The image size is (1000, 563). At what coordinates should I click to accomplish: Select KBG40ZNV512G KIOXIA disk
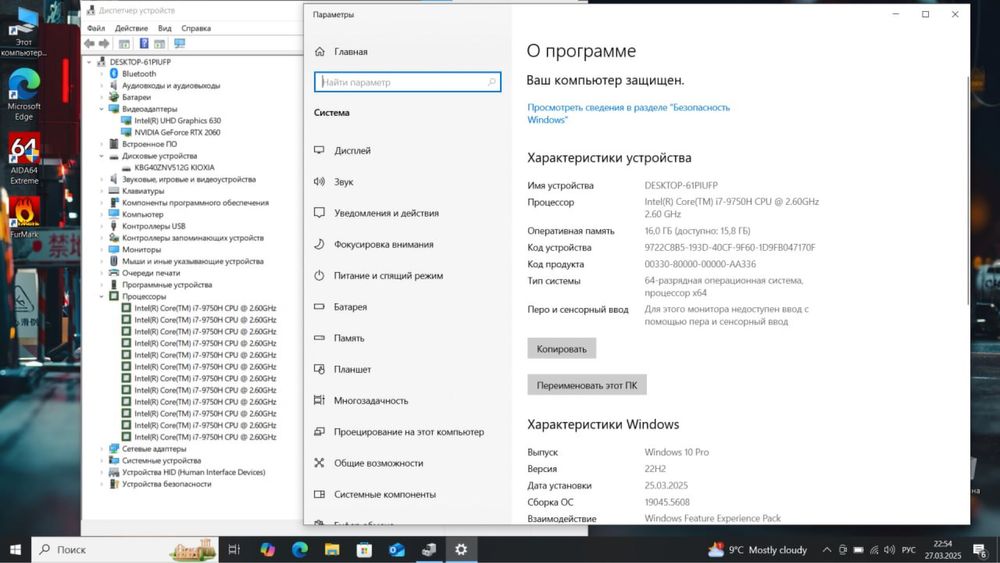pyautogui.click(x=174, y=168)
